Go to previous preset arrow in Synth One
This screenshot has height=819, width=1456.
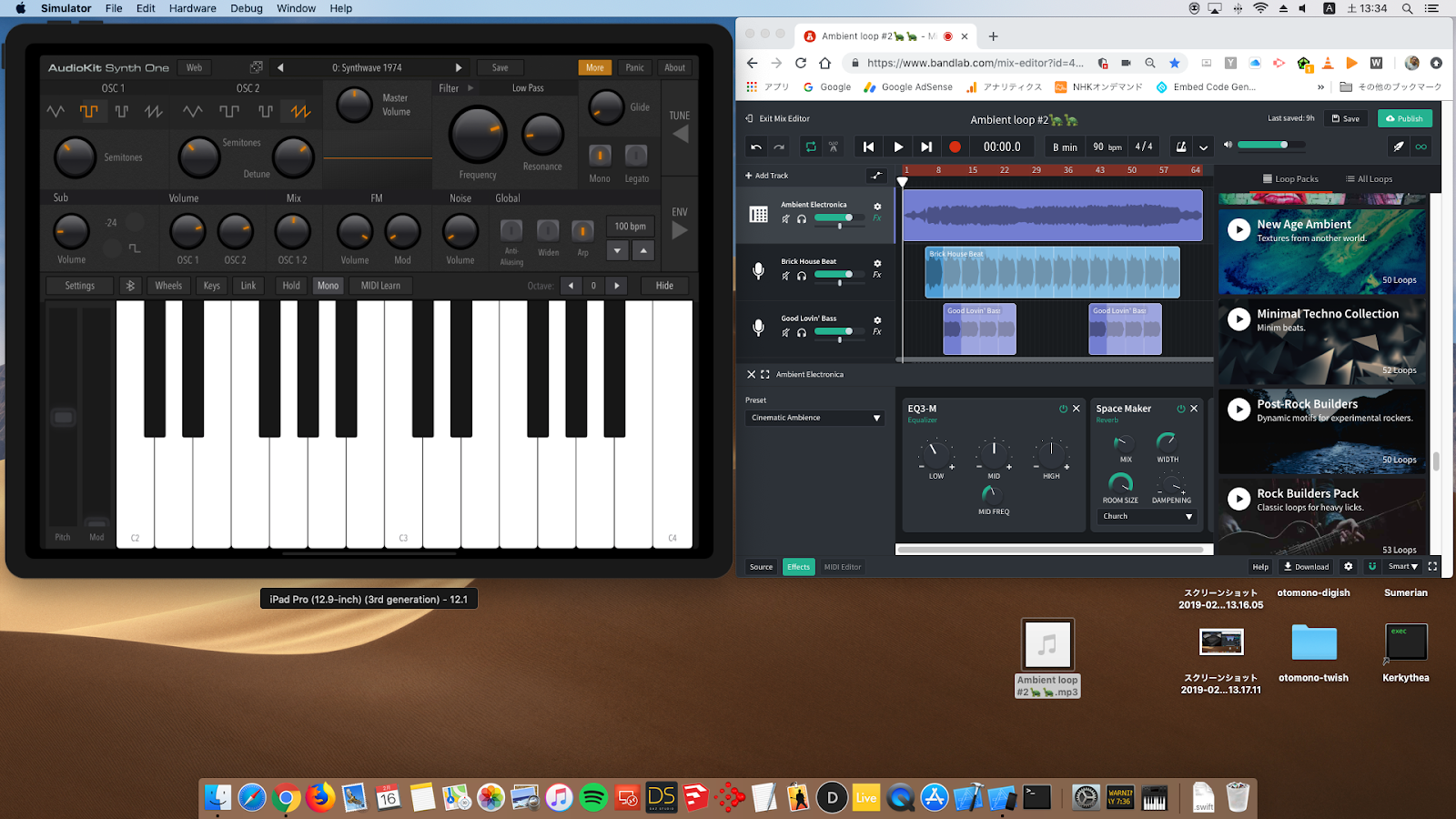tap(280, 67)
